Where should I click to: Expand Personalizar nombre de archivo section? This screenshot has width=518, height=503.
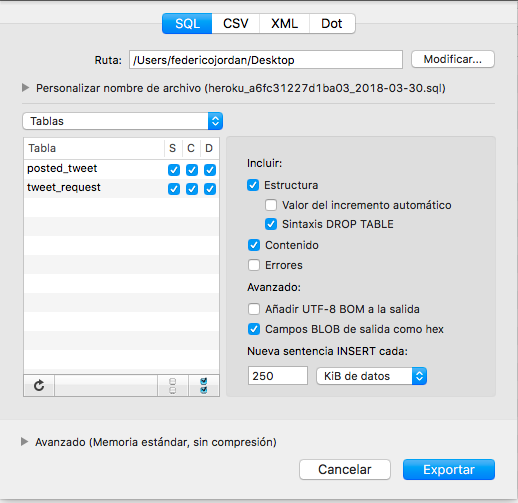25,88
